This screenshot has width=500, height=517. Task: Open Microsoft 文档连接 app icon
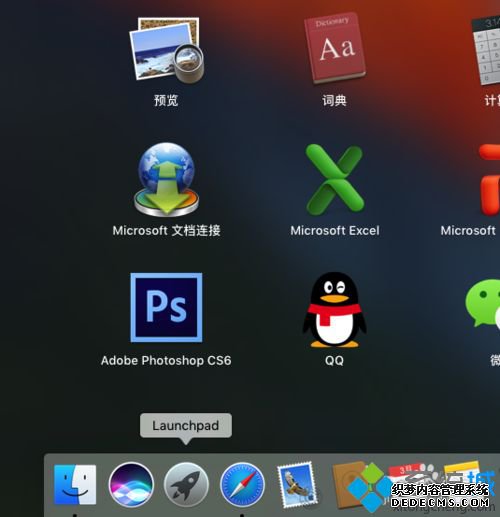click(x=166, y=180)
